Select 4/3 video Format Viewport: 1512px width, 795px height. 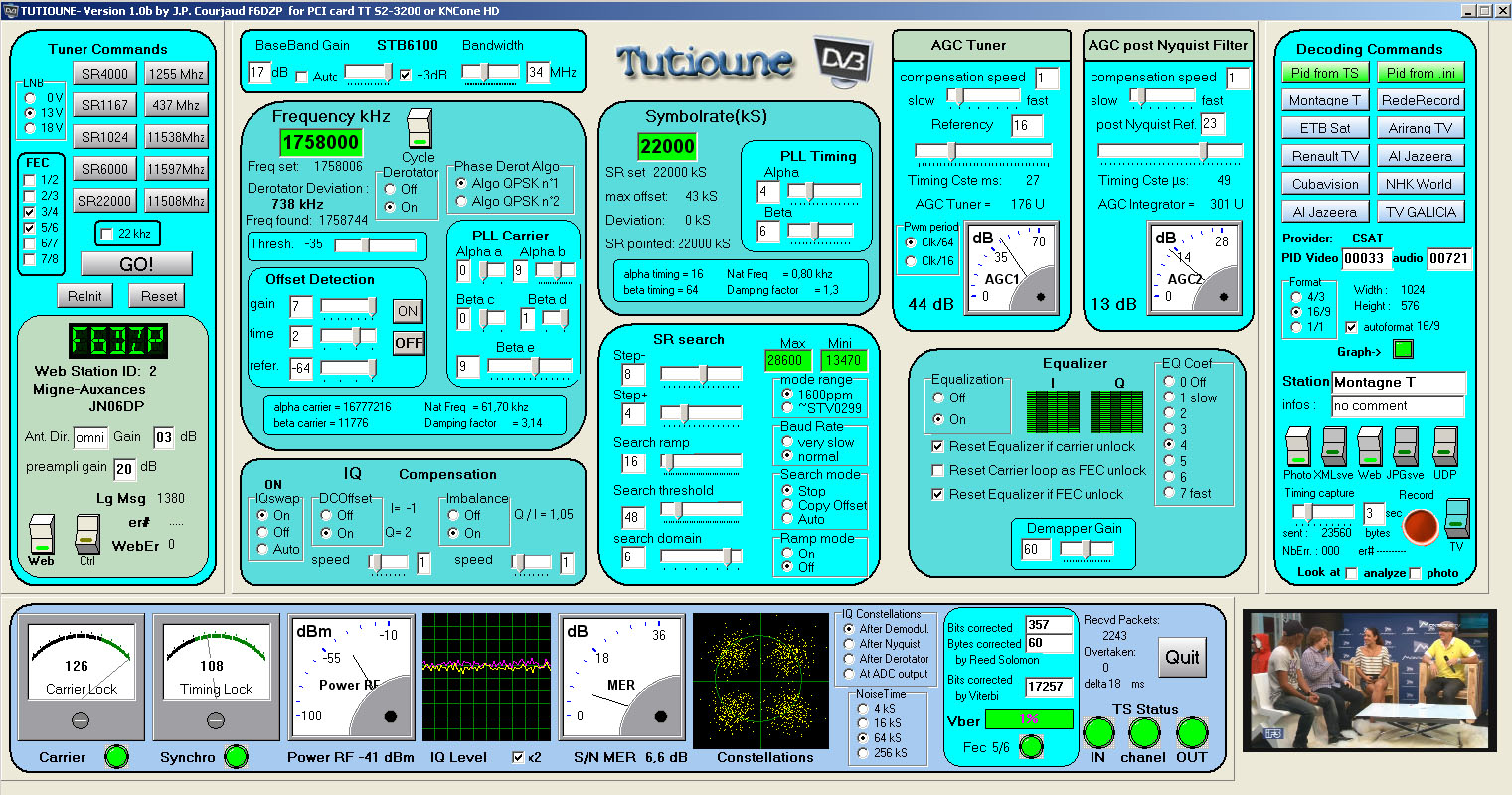(x=1296, y=297)
